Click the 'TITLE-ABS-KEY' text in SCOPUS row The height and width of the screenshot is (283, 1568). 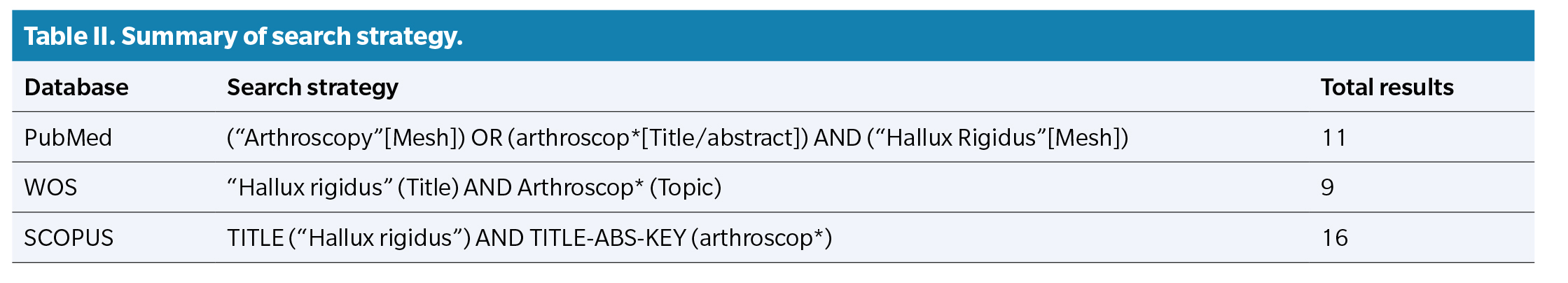607,238
